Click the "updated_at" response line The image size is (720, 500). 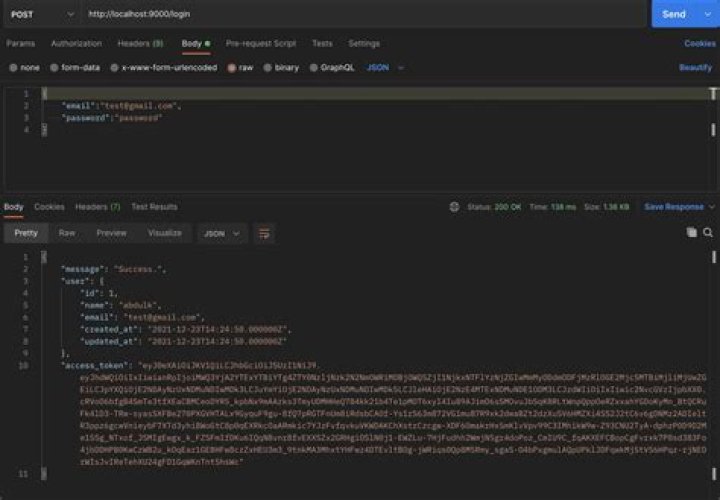click(x=183, y=341)
